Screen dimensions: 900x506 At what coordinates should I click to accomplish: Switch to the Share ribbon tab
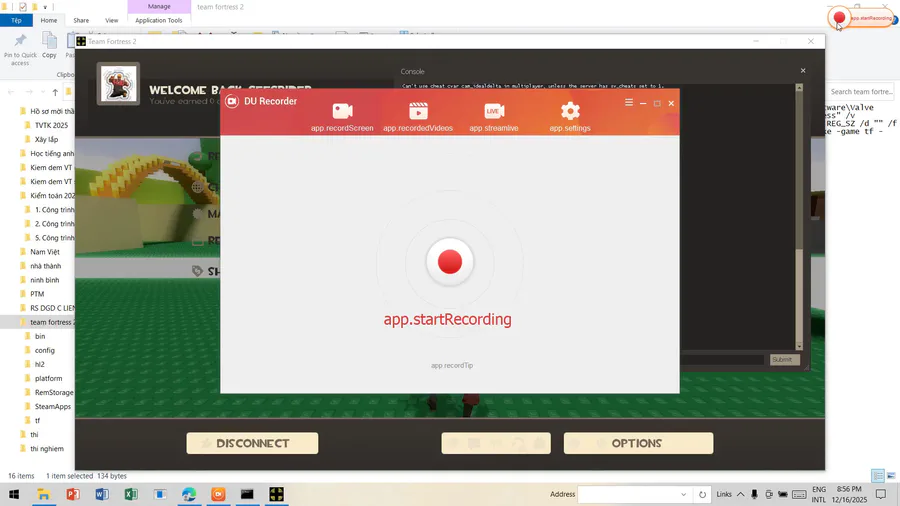tap(81, 20)
